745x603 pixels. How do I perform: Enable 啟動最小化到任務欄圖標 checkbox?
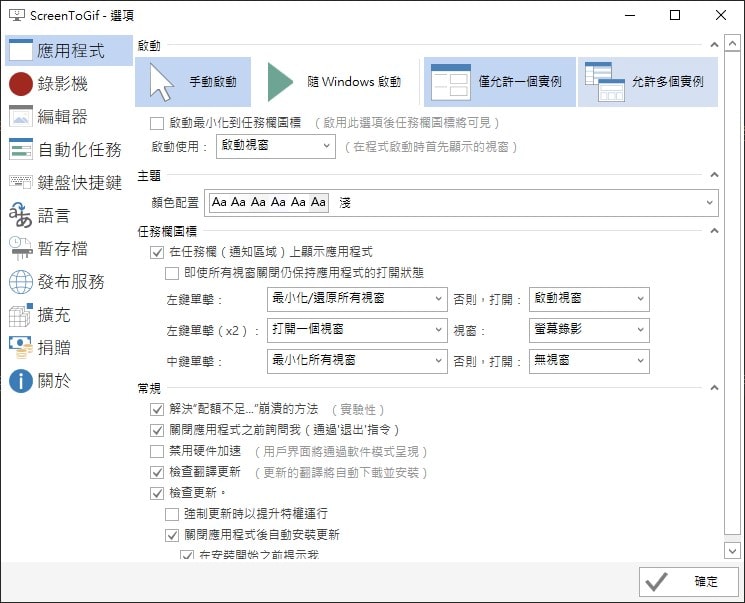(157, 124)
